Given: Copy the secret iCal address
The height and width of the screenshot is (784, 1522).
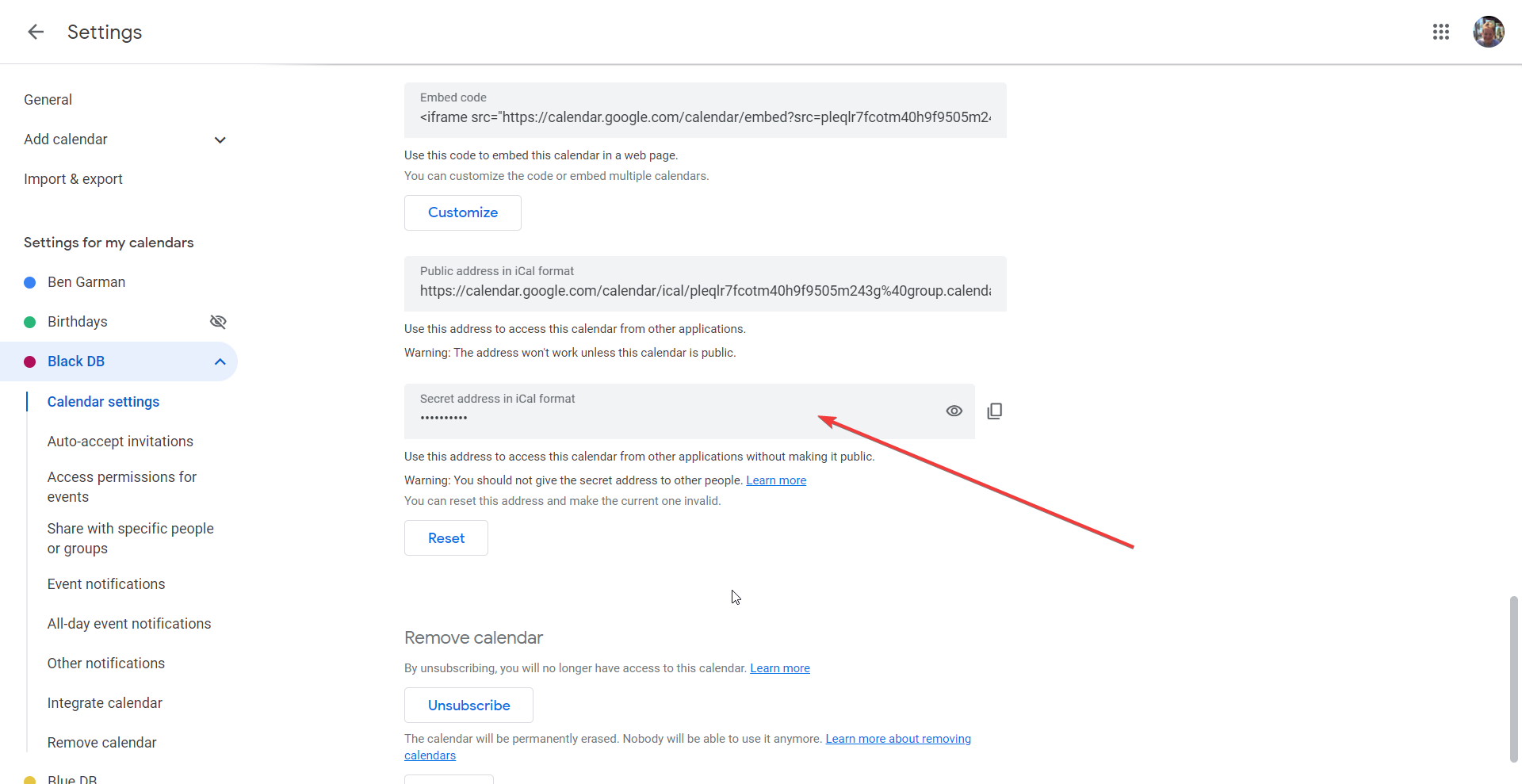Looking at the screenshot, I should (x=994, y=411).
